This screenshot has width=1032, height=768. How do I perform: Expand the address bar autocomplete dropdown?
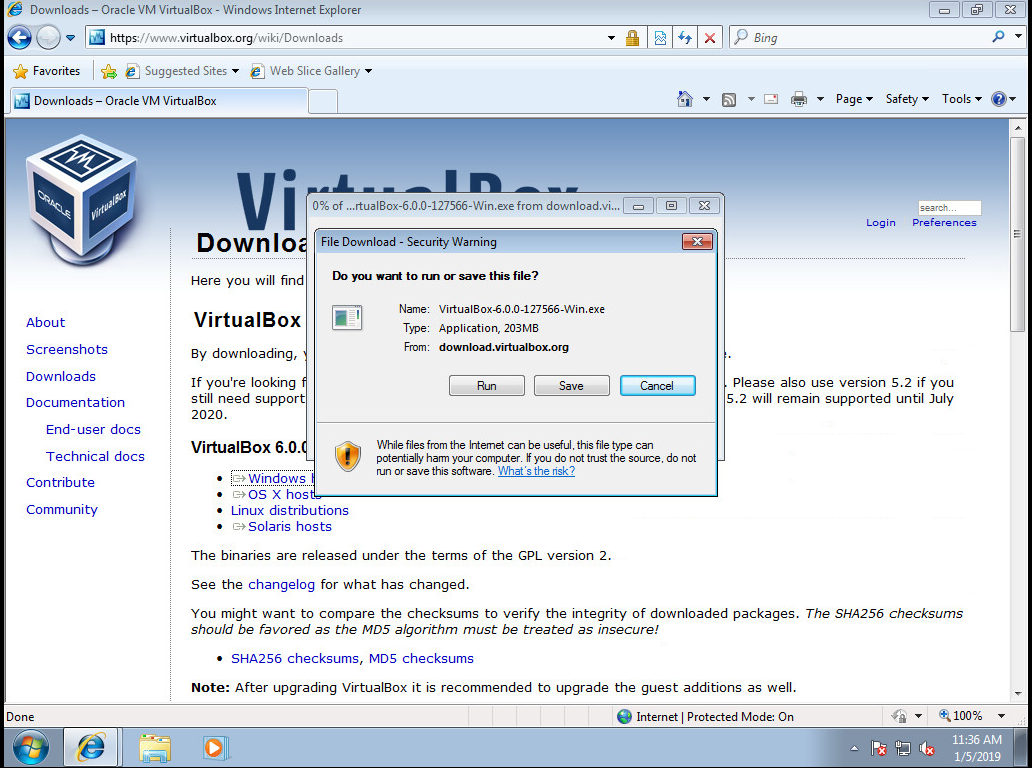pos(611,38)
